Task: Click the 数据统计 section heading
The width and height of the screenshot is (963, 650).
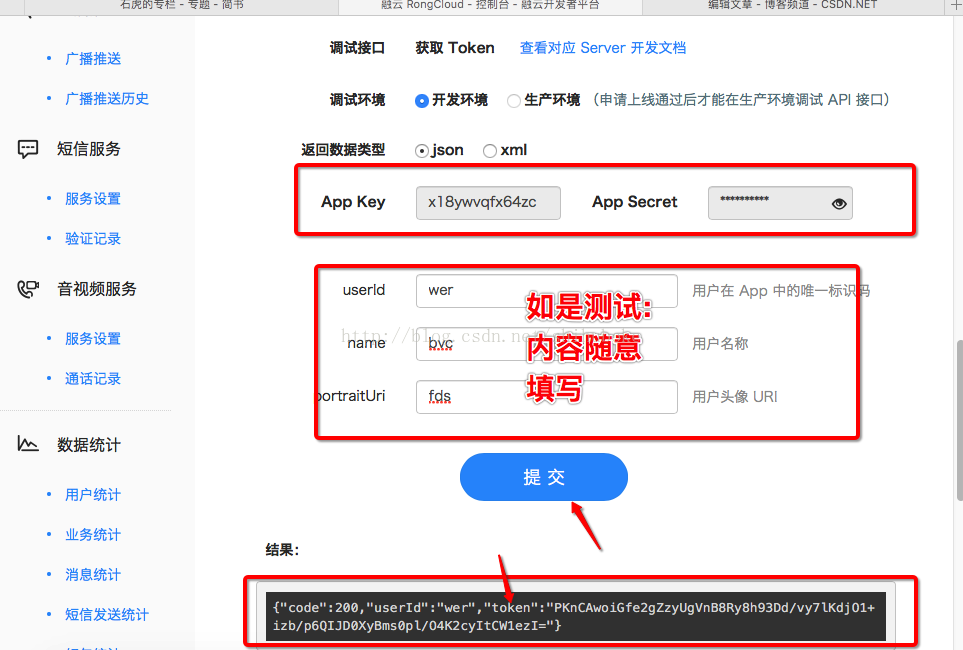Action: [88, 445]
